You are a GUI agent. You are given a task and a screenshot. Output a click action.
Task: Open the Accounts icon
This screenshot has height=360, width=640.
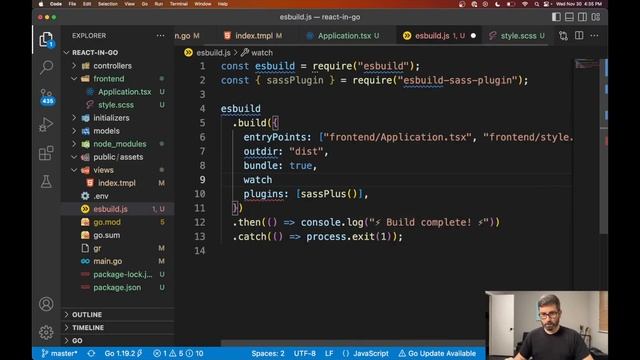coord(46,304)
